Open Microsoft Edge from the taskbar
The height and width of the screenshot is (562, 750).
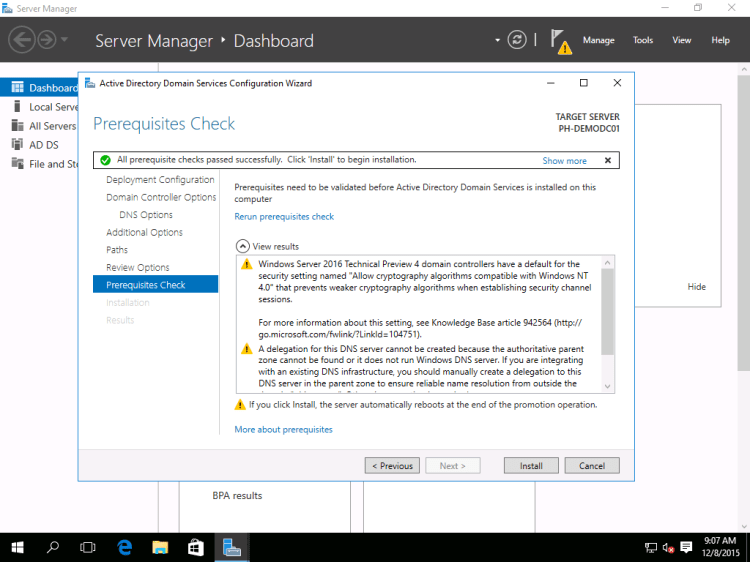click(x=125, y=547)
